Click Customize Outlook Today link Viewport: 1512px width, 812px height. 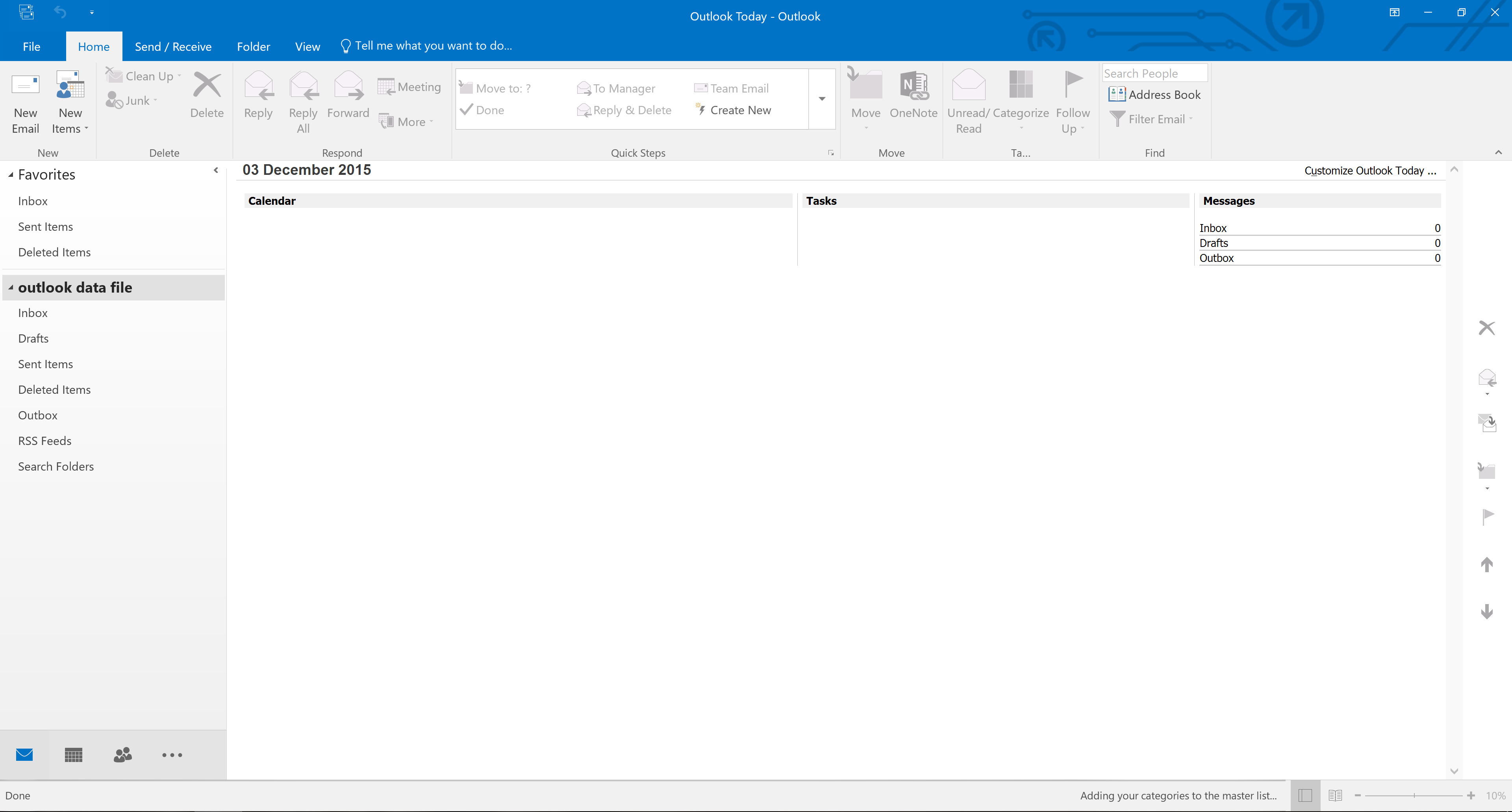(1370, 170)
